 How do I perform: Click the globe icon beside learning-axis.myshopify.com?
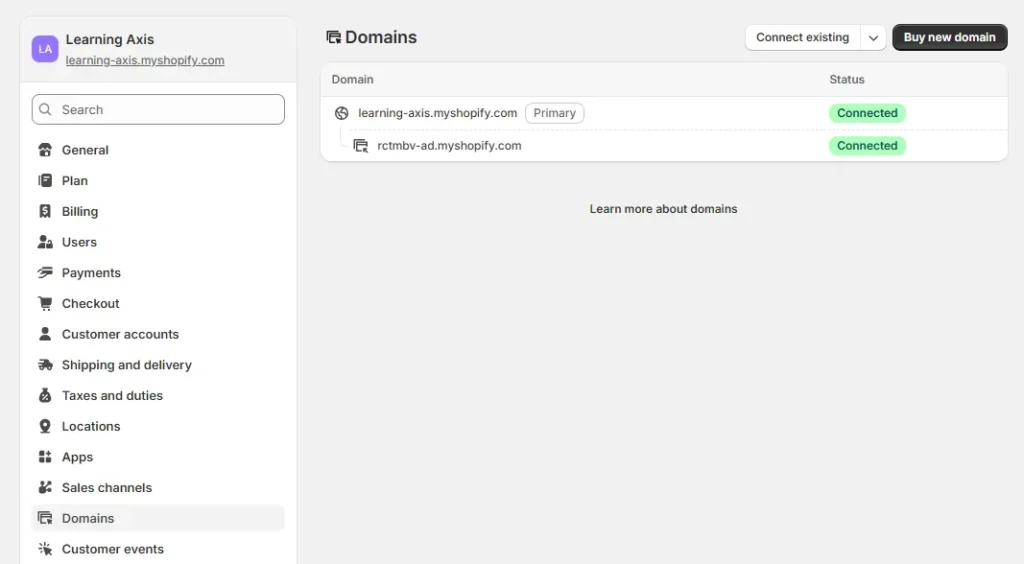[x=342, y=113]
